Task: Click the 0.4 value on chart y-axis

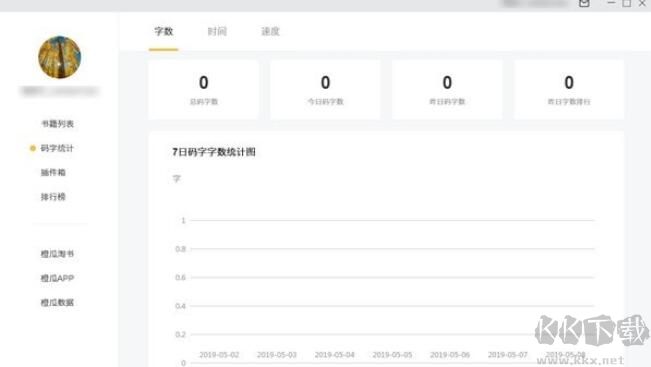Action: (x=181, y=306)
